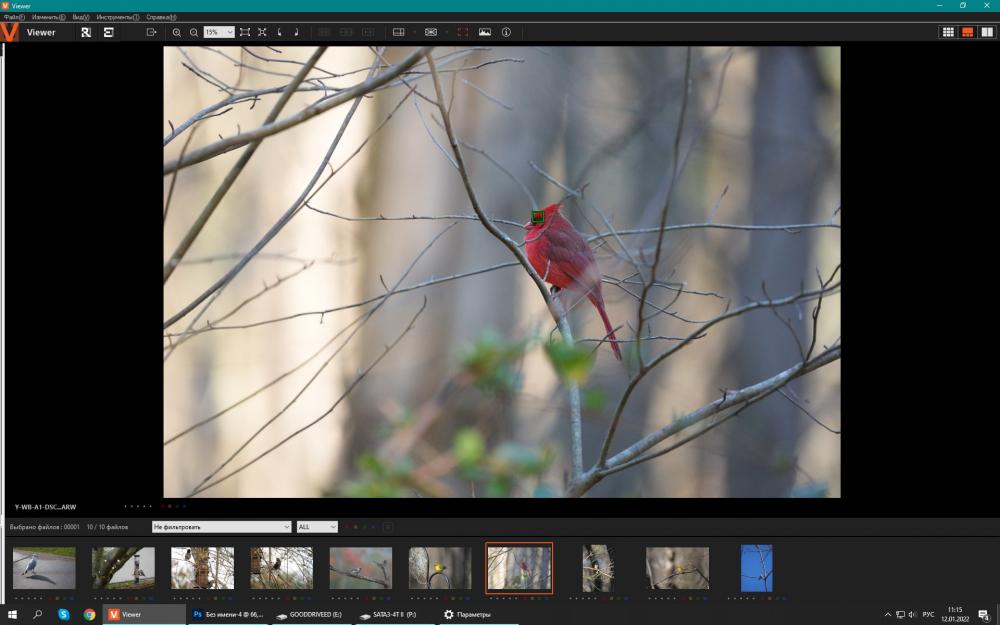Select the second thumbnail with bird feeder pole
This screenshot has width=1000, height=625.
coord(123,568)
